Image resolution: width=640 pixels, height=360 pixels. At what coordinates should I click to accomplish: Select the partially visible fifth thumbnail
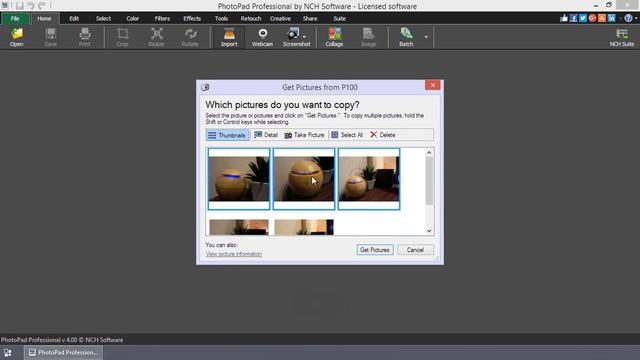click(x=304, y=227)
